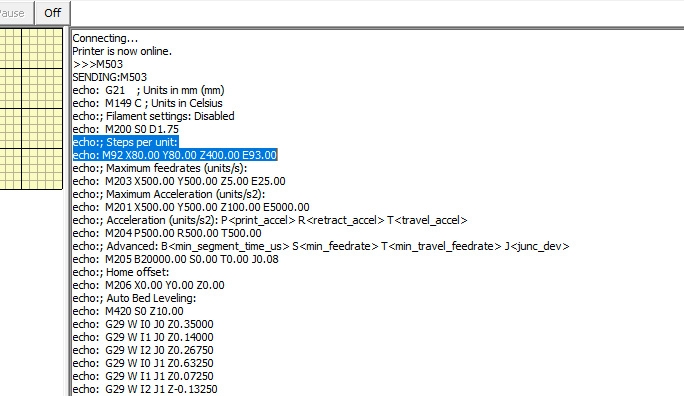684x396 pixels.
Task: Click the M420 S0 Z10.00 line
Action: (128, 311)
